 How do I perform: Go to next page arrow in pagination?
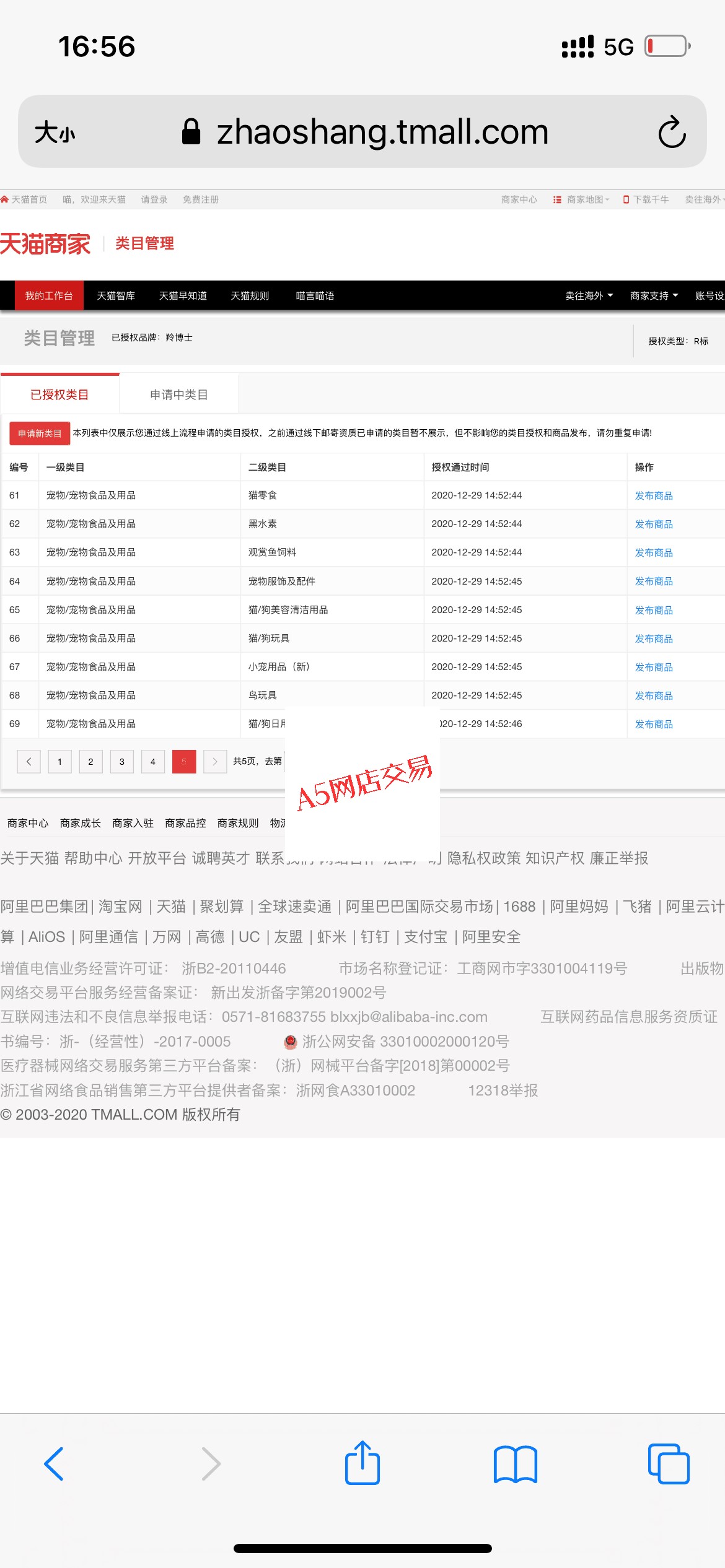point(215,762)
